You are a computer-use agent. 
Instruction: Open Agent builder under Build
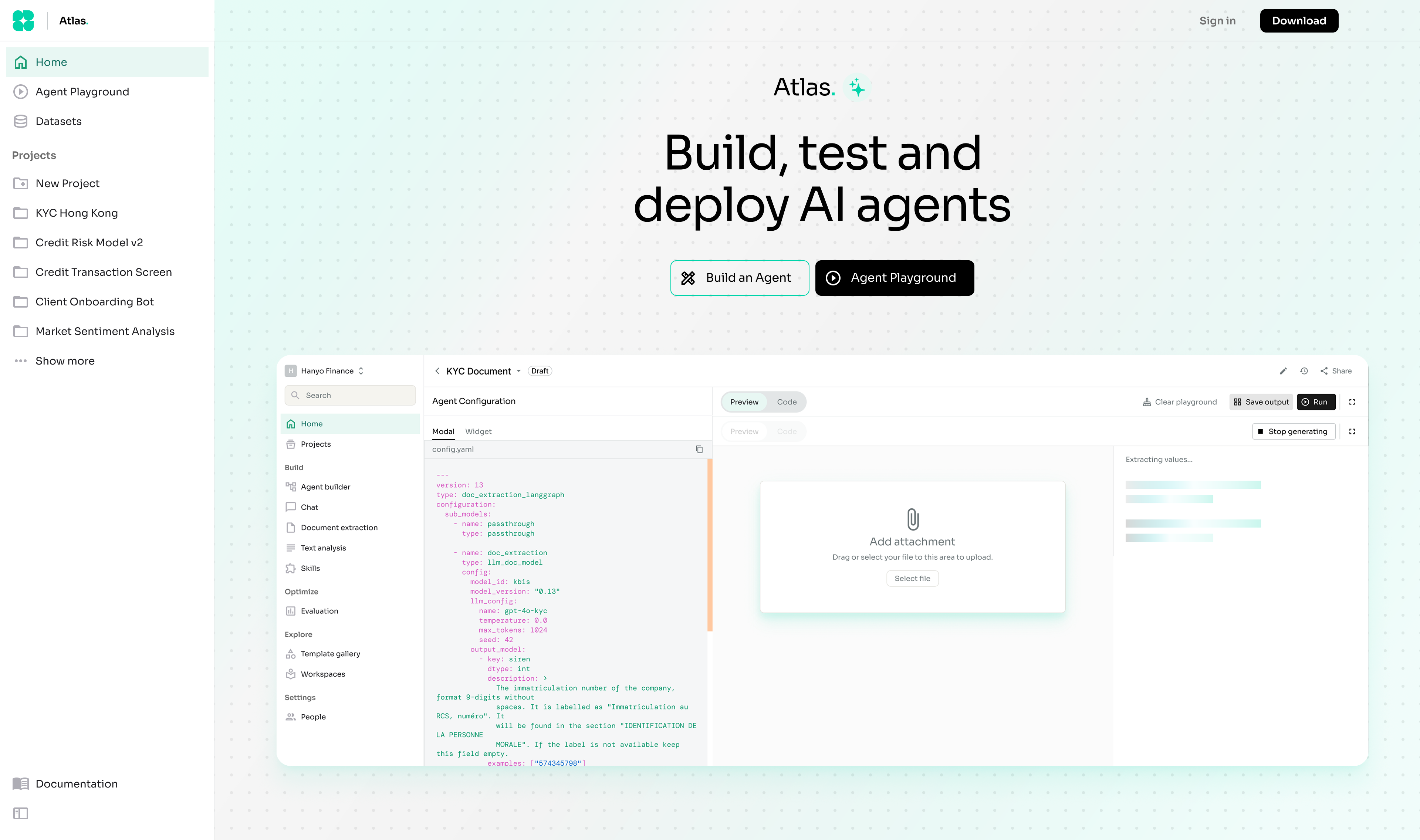pos(350,487)
